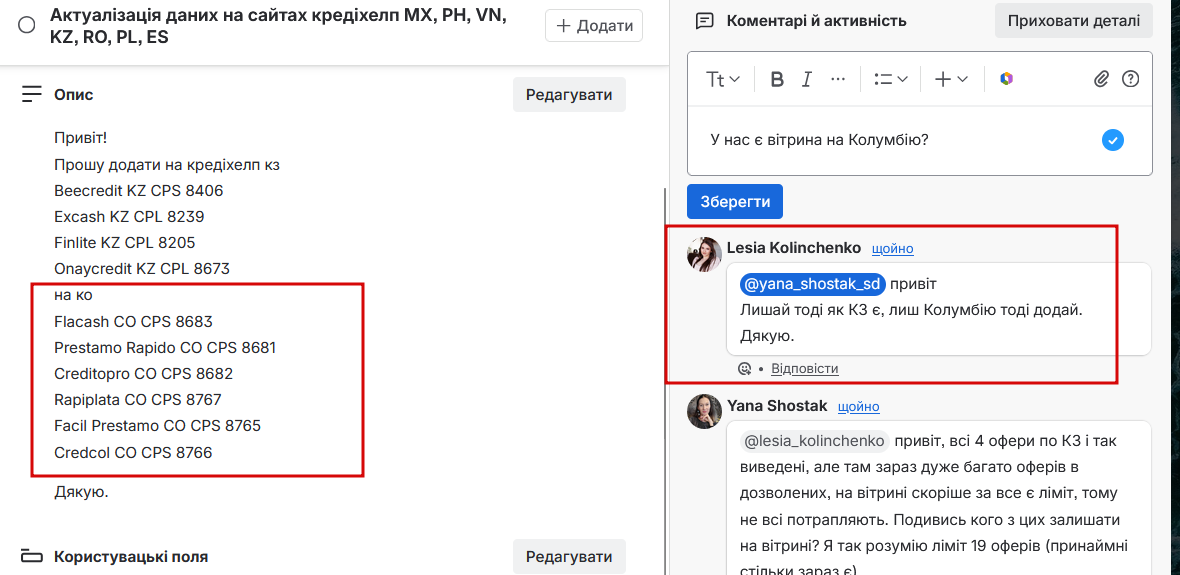This screenshot has width=1180, height=575.
Task: Click line Finlite KZ CPL 8205
Action: coord(125,243)
